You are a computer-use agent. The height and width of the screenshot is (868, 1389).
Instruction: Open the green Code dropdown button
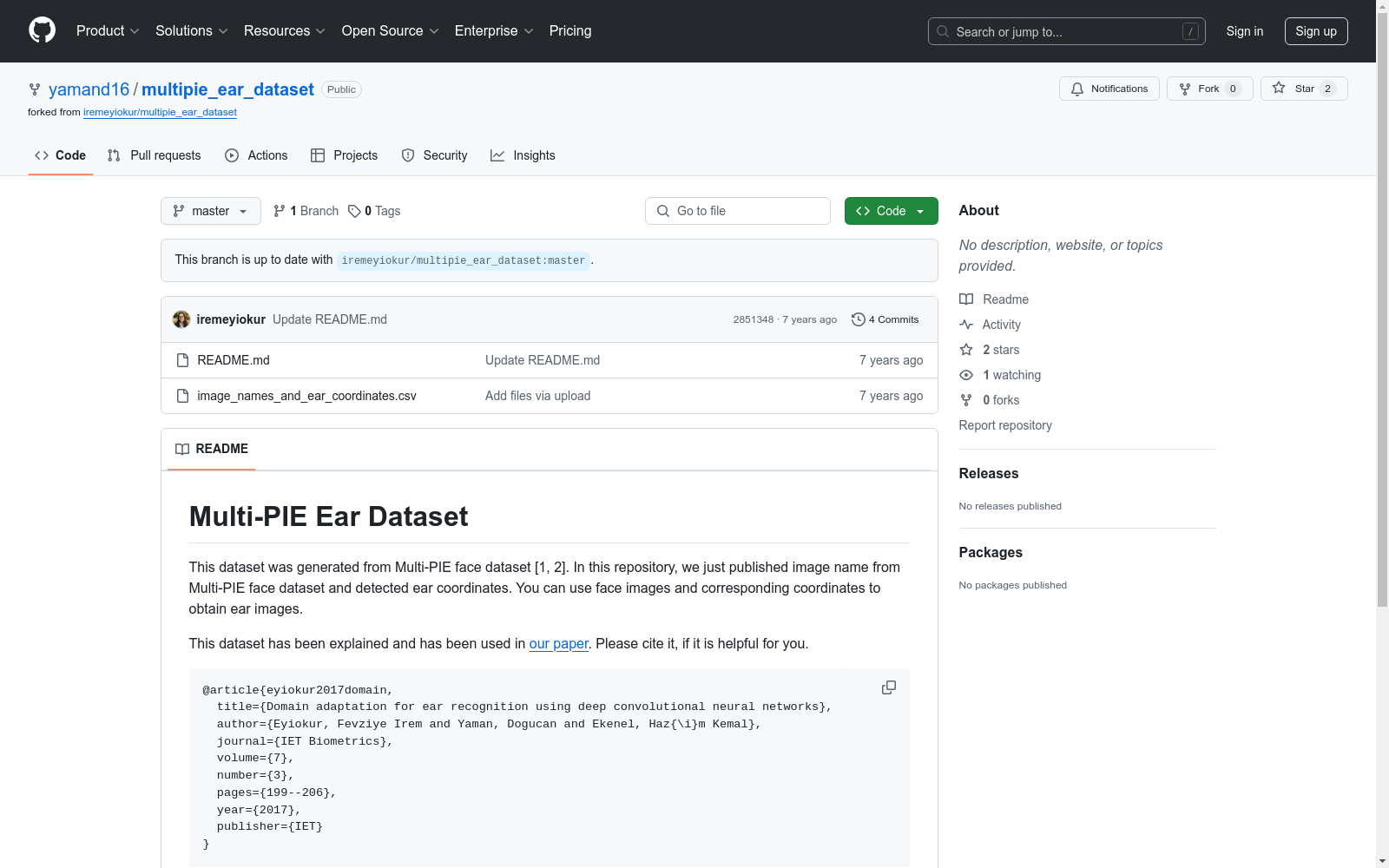tap(891, 211)
